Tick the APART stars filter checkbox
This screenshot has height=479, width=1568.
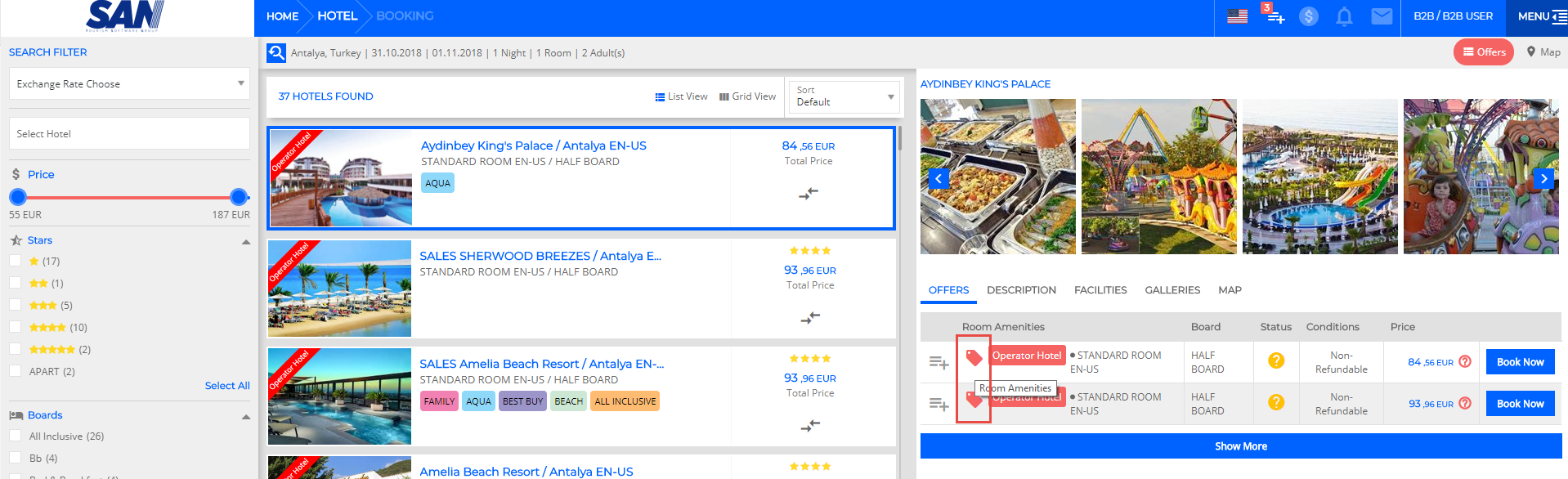pos(15,371)
